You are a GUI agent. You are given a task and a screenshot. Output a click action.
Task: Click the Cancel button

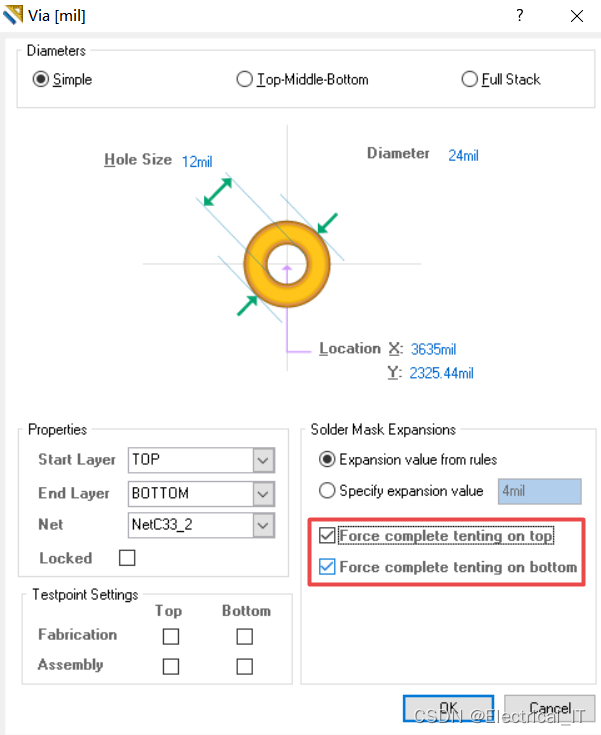549,708
